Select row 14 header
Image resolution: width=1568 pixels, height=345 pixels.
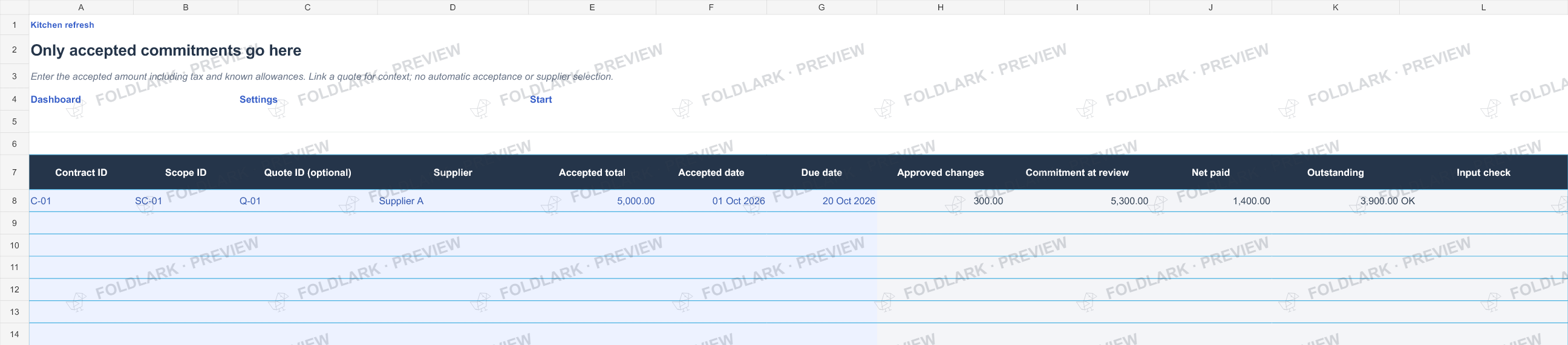point(15,334)
